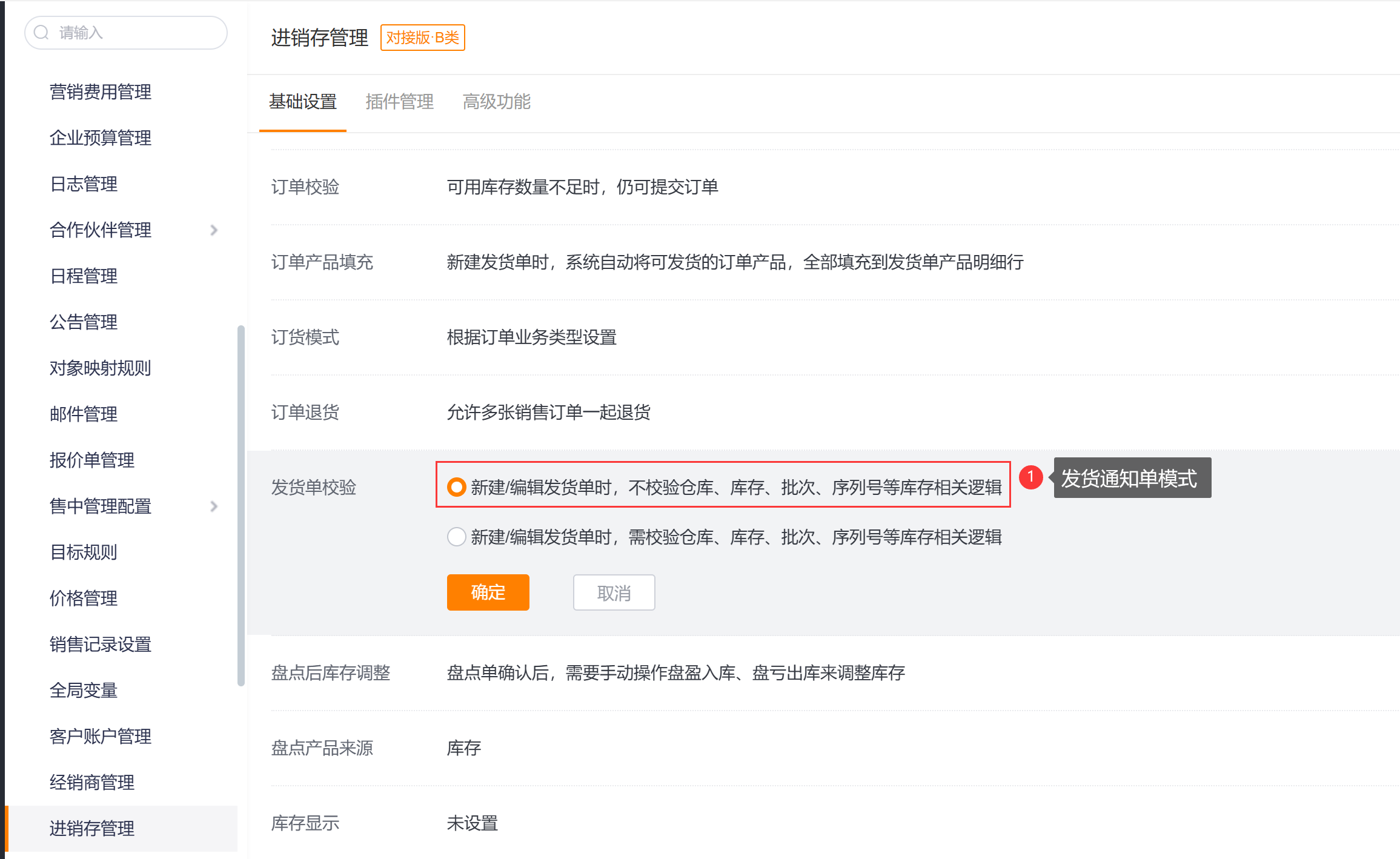The image size is (1400, 859).
Task: Switch to 高级功能 tab
Action: (x=496, y=102)
